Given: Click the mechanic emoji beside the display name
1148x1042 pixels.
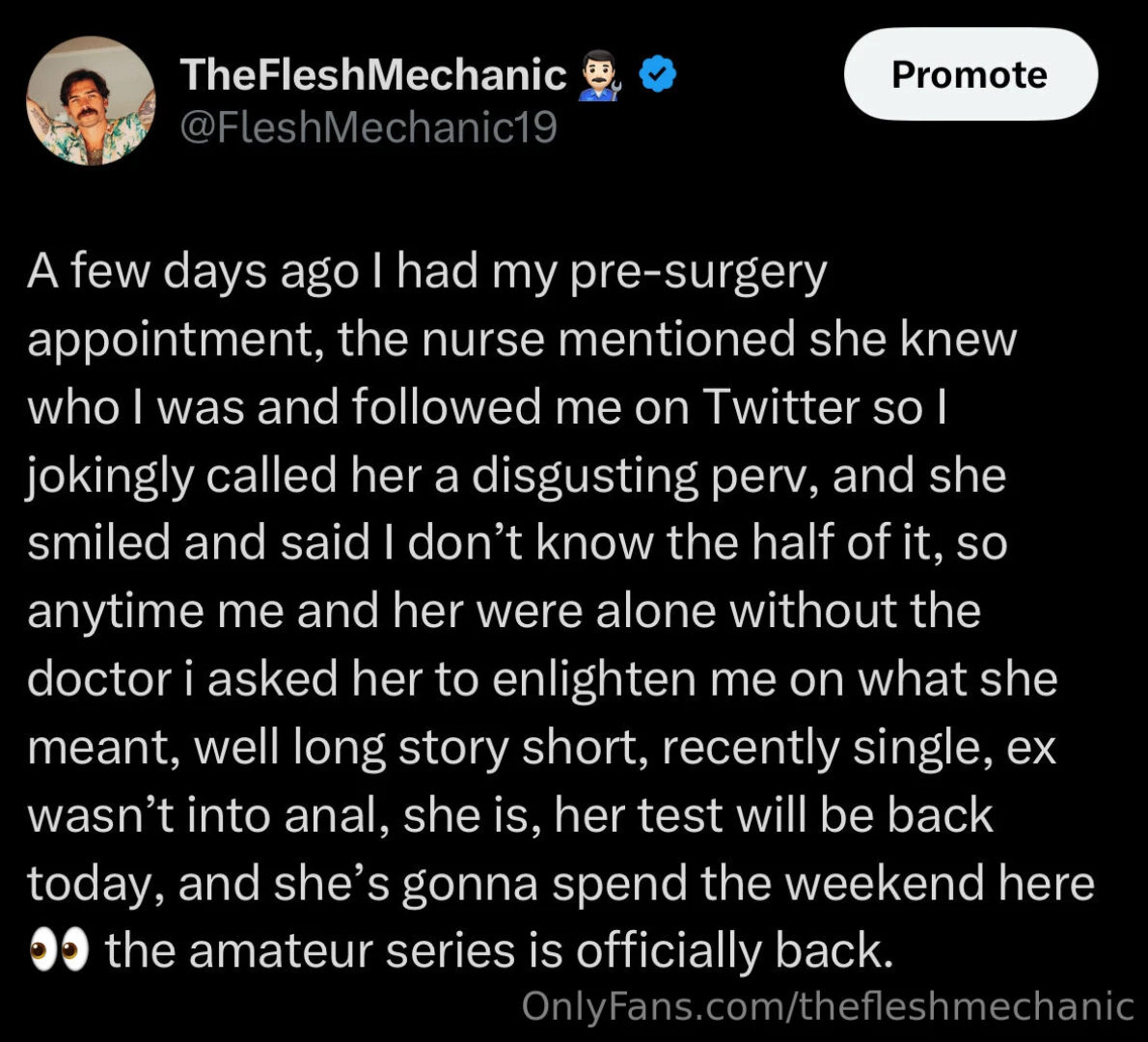Looking at the screenshot, I should click(600, 76).
